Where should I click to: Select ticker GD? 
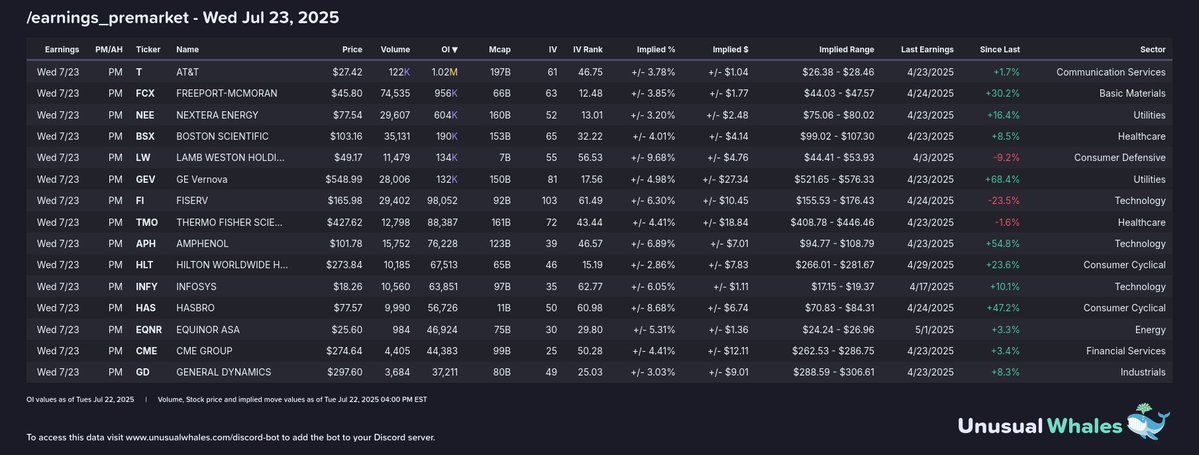[142, 372]
